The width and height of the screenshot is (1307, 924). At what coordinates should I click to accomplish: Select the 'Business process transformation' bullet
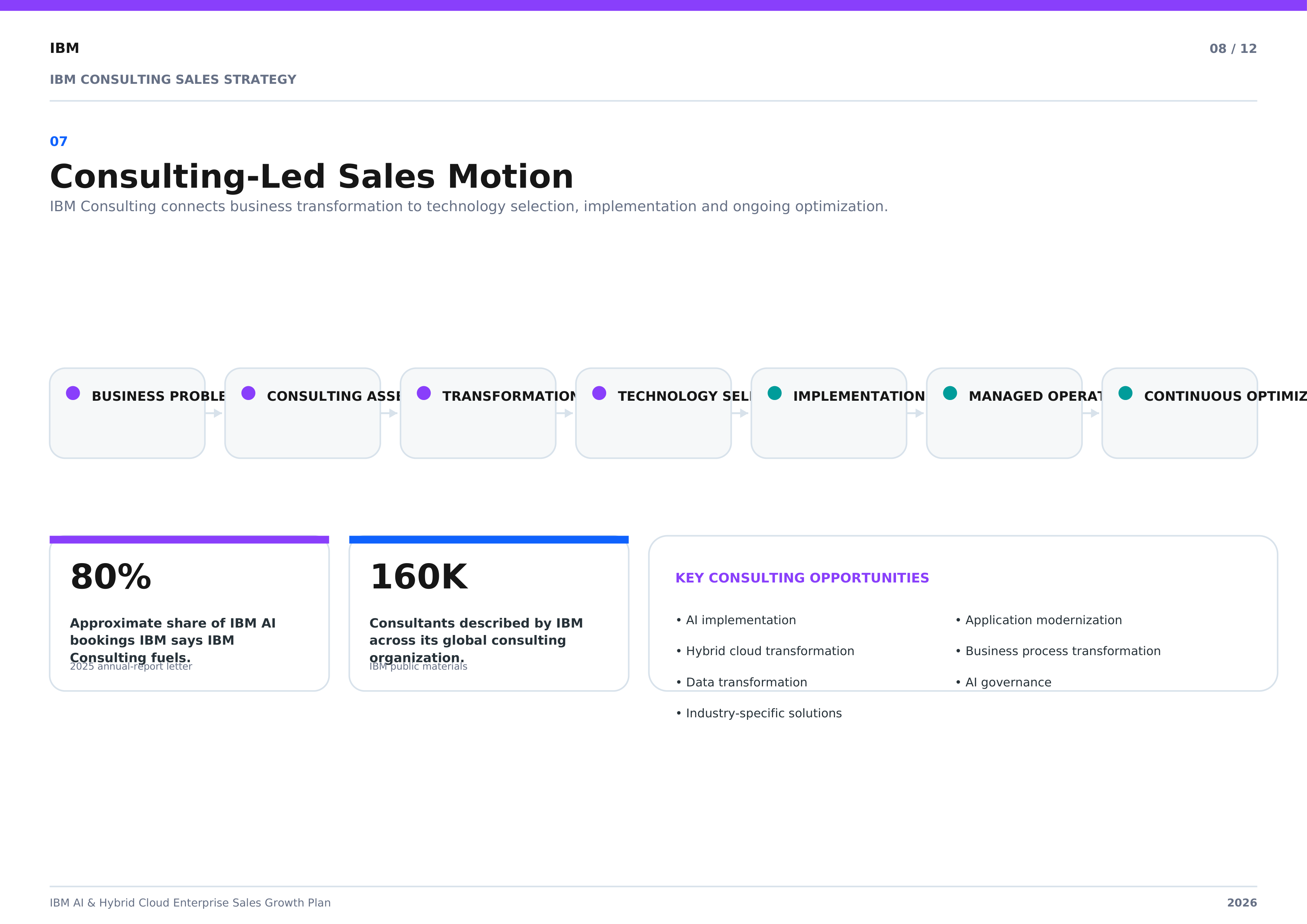pyautogui.click(x=1058, y=651)
